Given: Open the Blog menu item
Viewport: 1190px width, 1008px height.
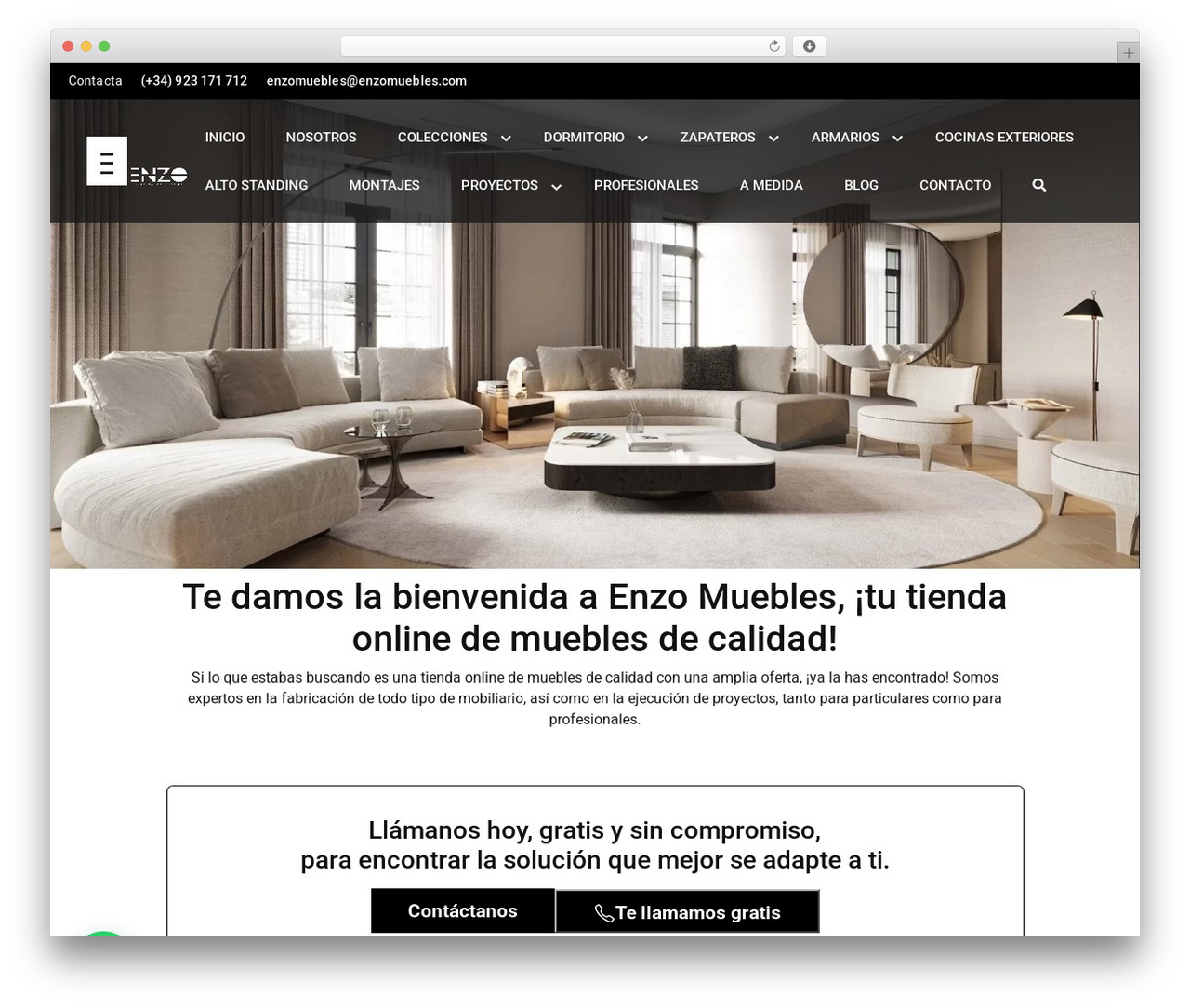Looking at the screenshot, I should tap(861, 185).
